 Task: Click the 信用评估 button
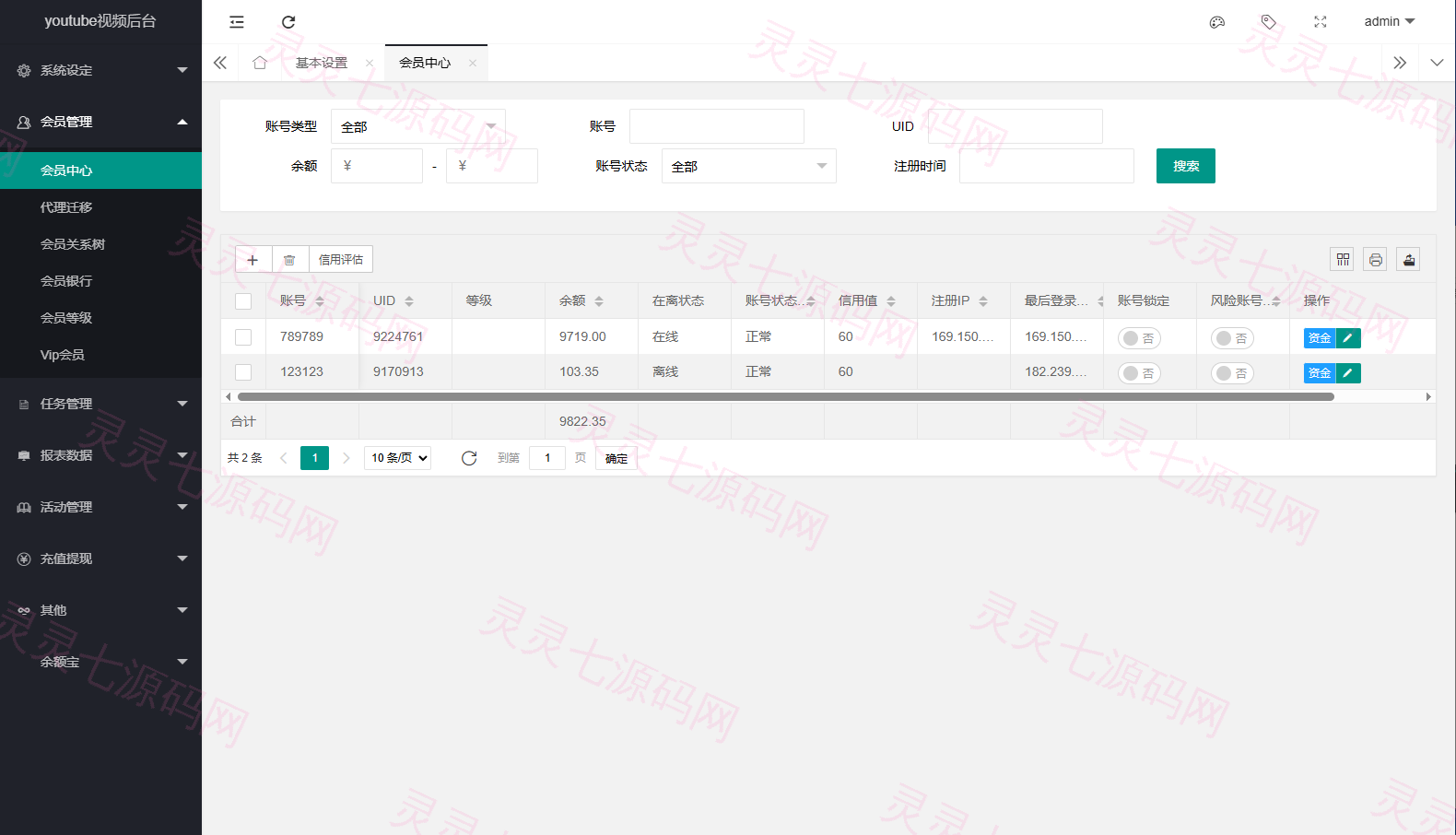(x=341, y=260)
